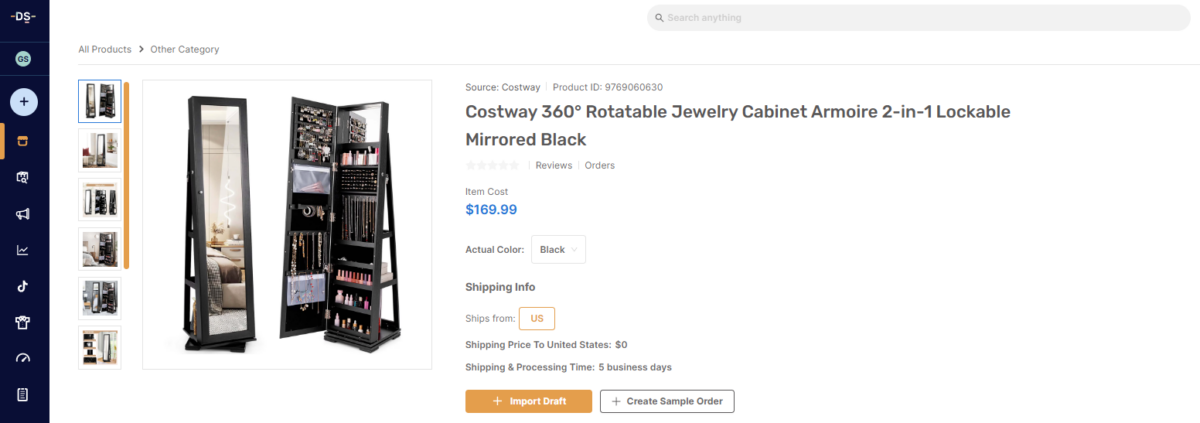Screen dimensions: 1200x423
Task: Open the TikTok icon in sidebar
Action: [x=23, y=286]
